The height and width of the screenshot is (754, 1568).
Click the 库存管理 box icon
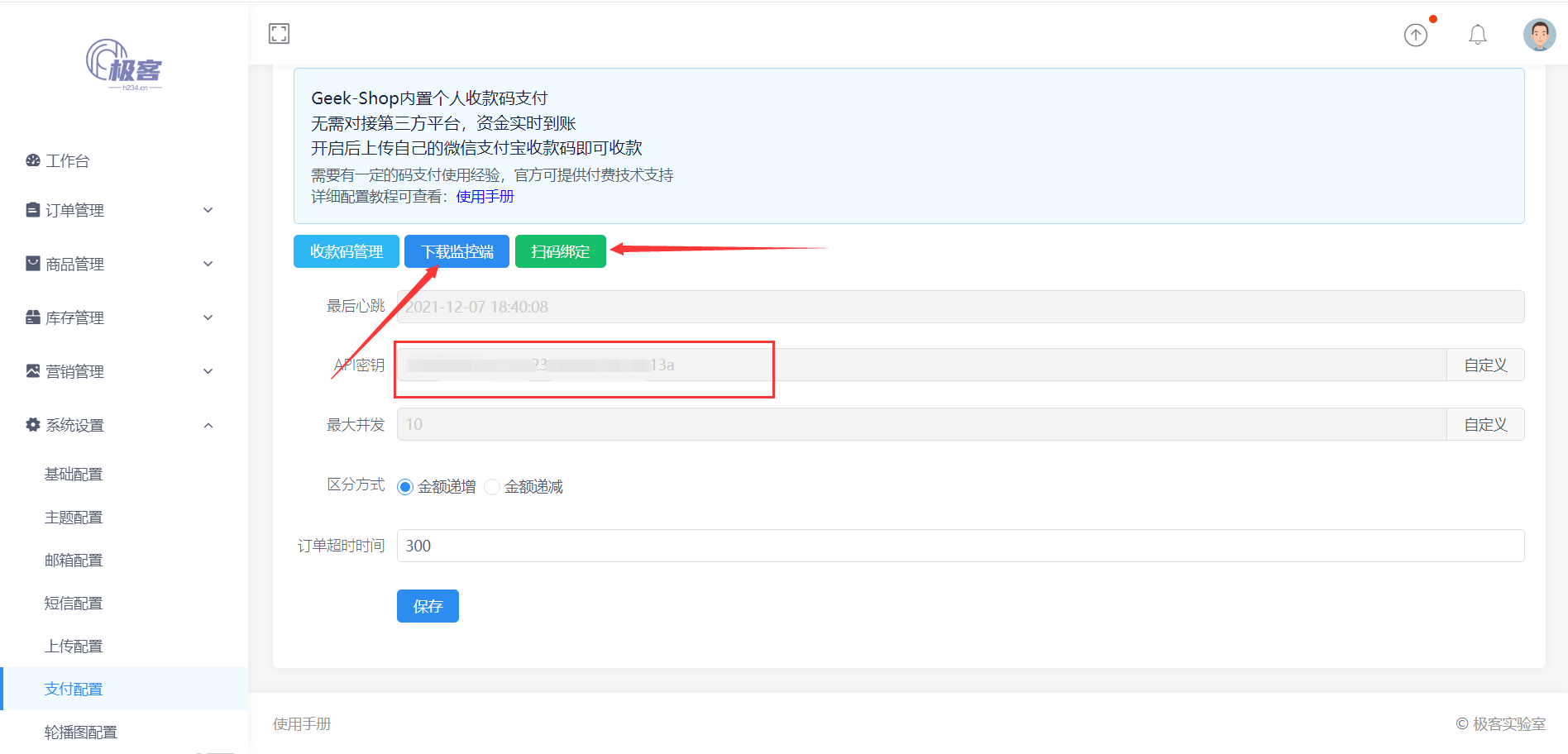pos(33,317)
